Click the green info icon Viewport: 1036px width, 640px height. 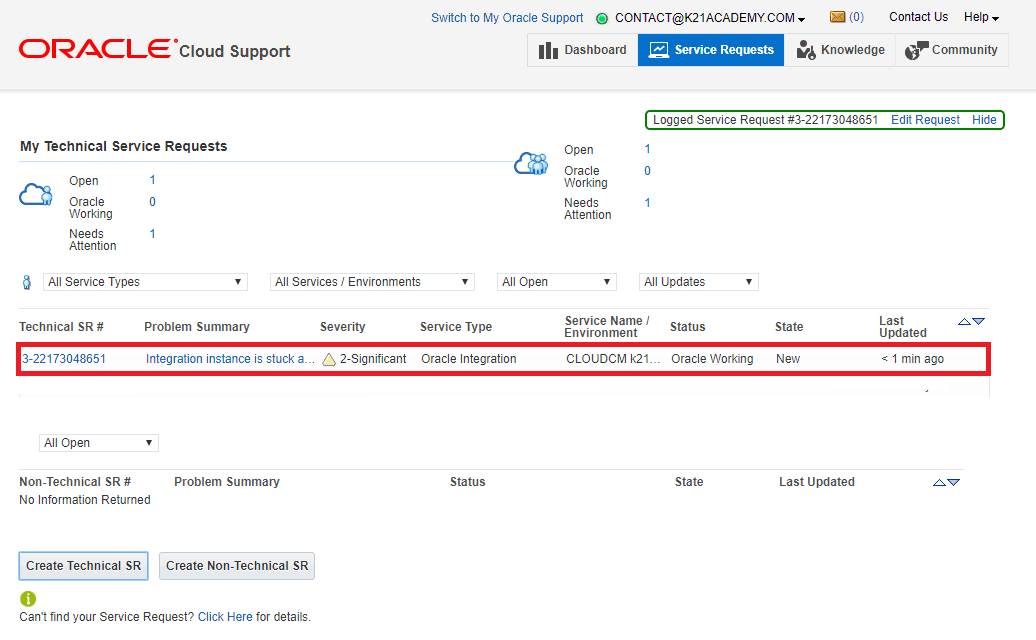tap(28, 599)
